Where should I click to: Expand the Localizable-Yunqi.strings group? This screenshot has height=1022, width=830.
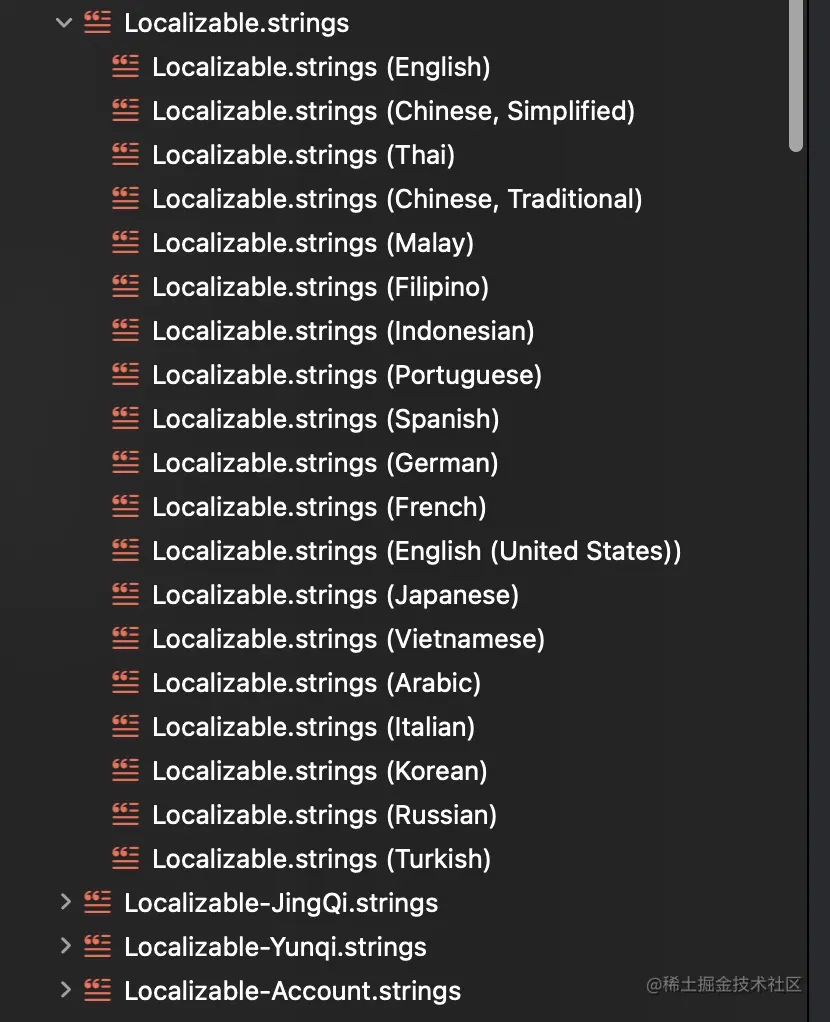point(63,946)
